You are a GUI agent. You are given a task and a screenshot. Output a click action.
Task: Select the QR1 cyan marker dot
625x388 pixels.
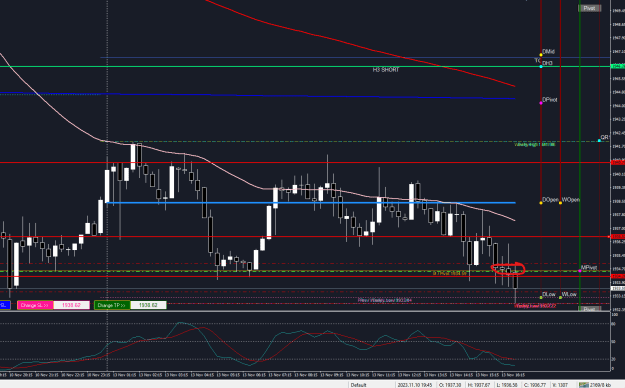[599, 140]
